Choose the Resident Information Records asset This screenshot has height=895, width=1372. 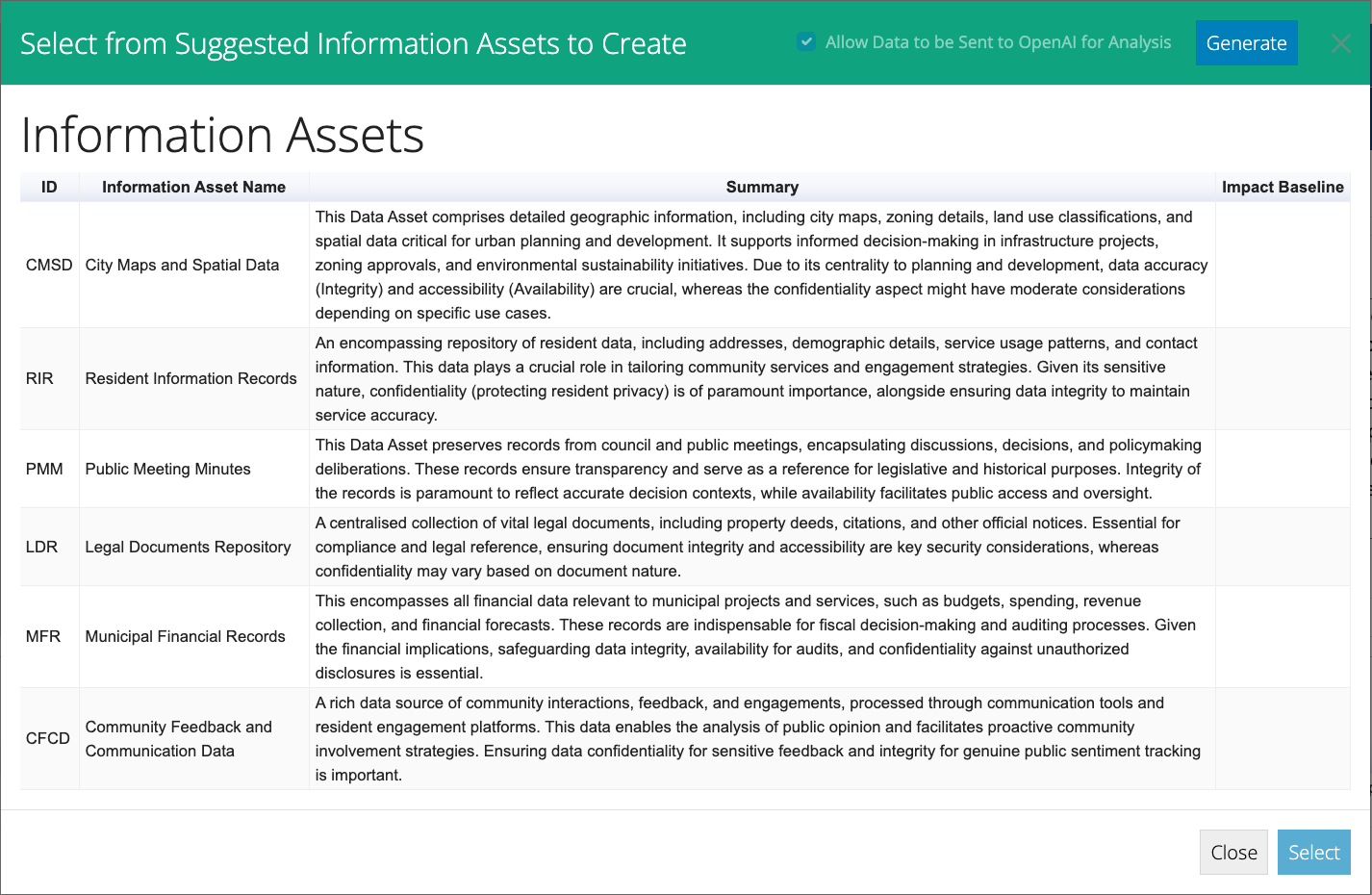point(191,378)
